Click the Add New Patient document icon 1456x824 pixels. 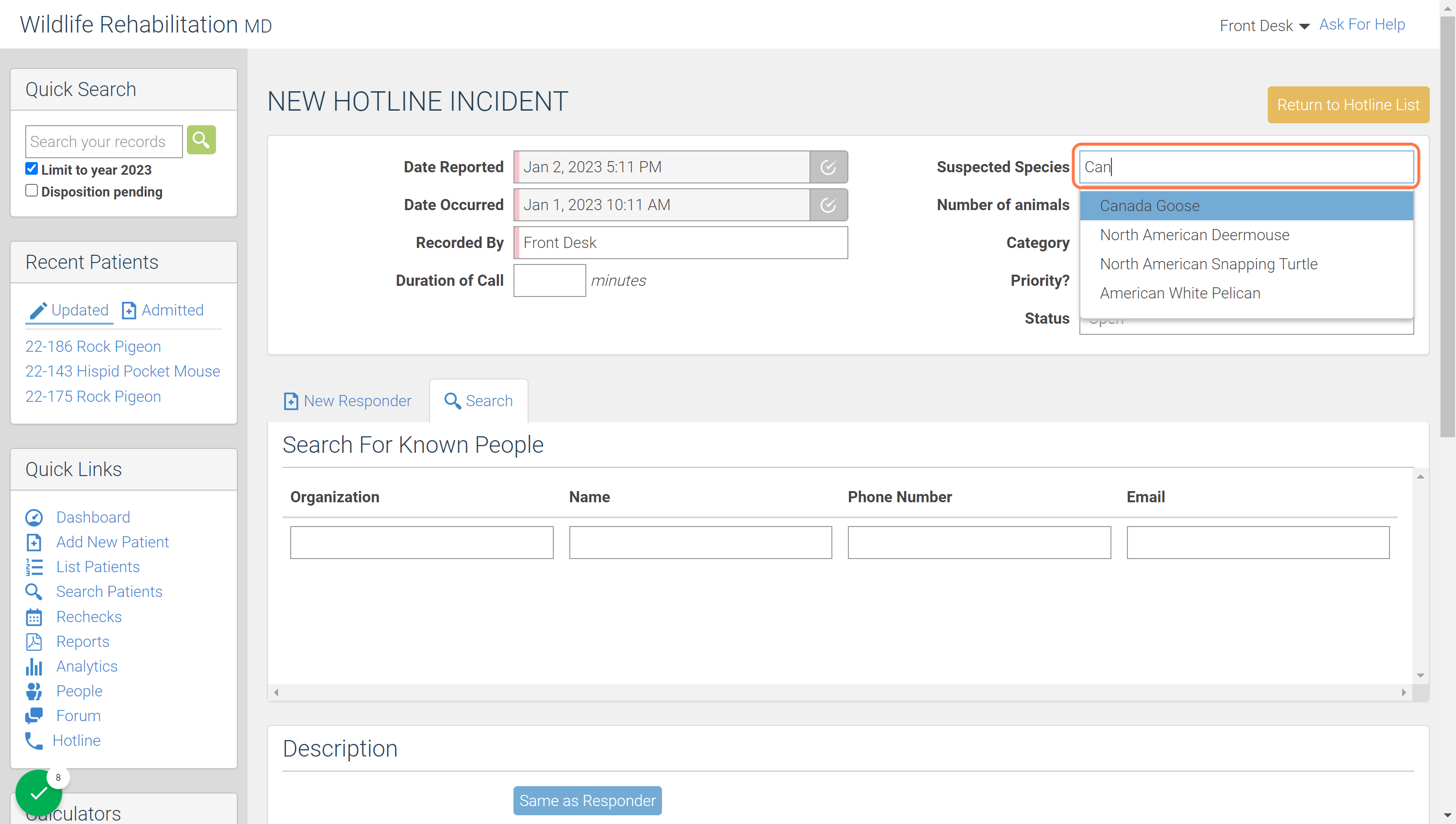point(34,542)
